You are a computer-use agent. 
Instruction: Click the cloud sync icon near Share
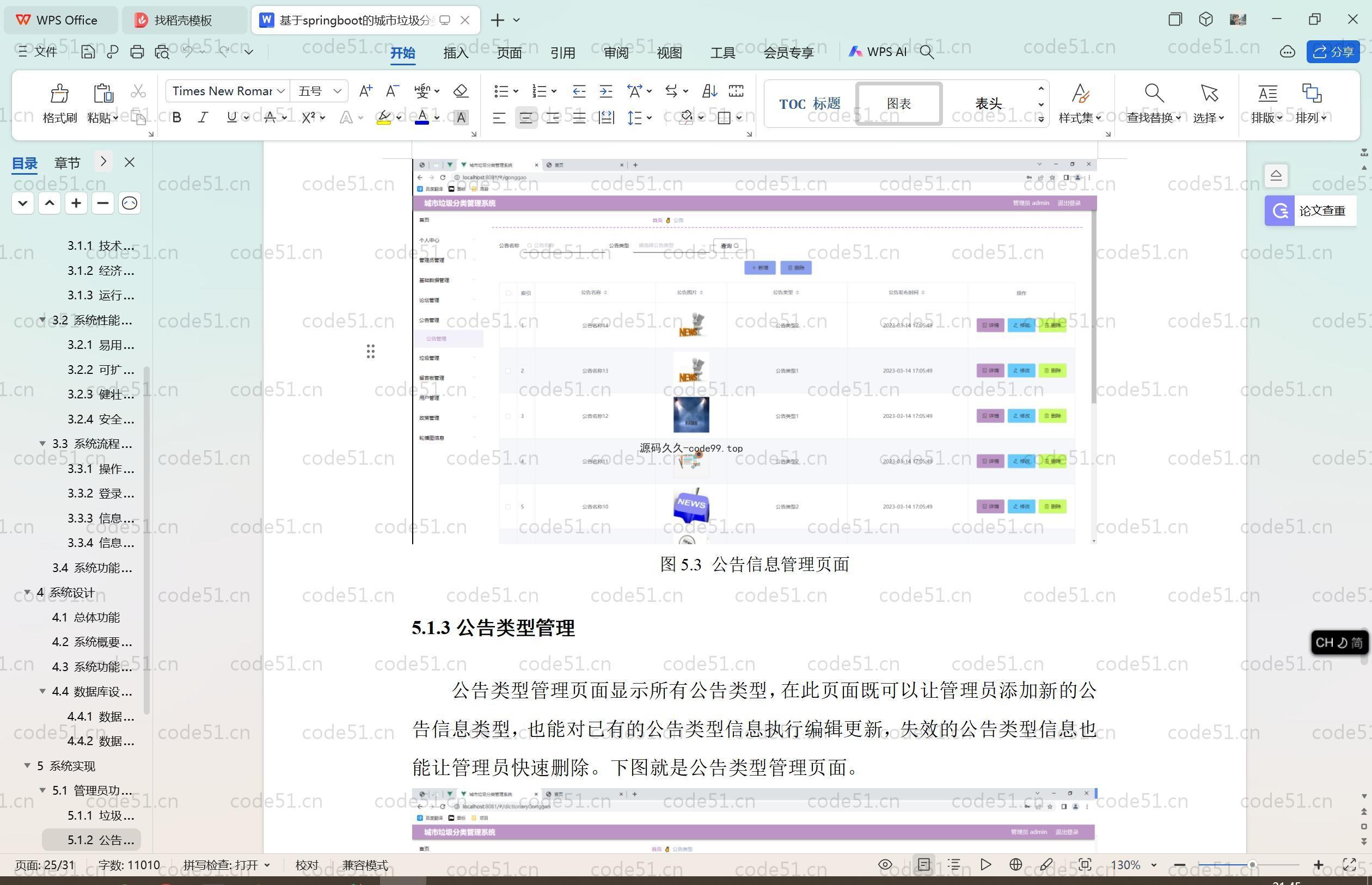1287,52
